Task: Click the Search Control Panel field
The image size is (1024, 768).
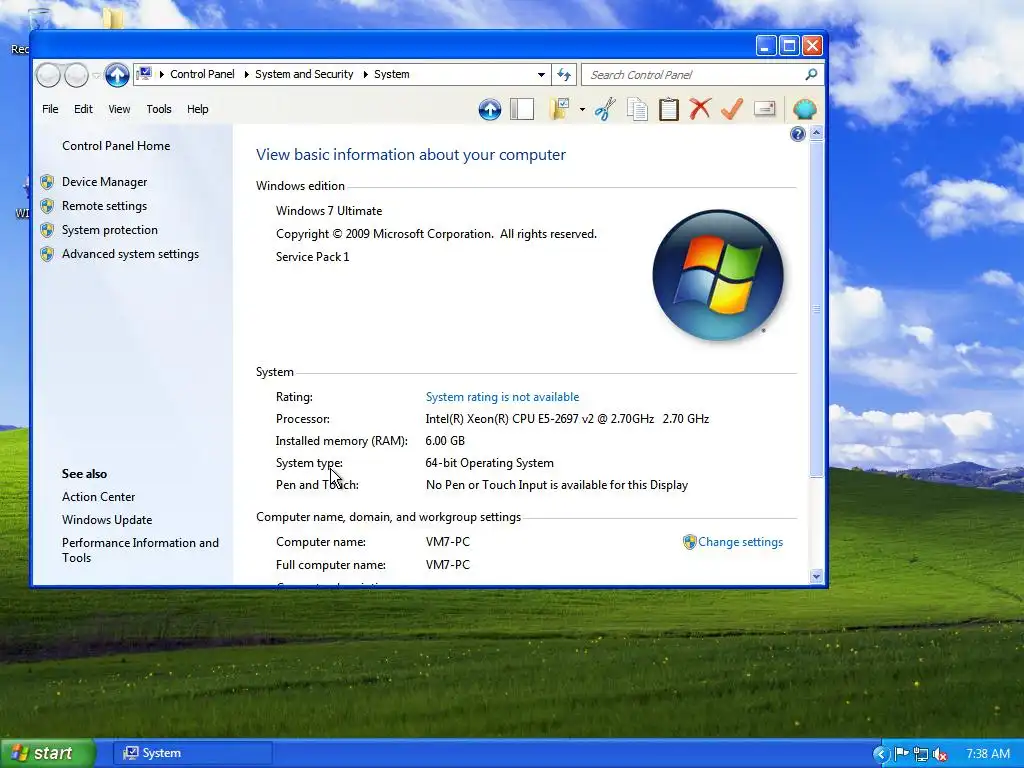Action: [x=696, y=74]
